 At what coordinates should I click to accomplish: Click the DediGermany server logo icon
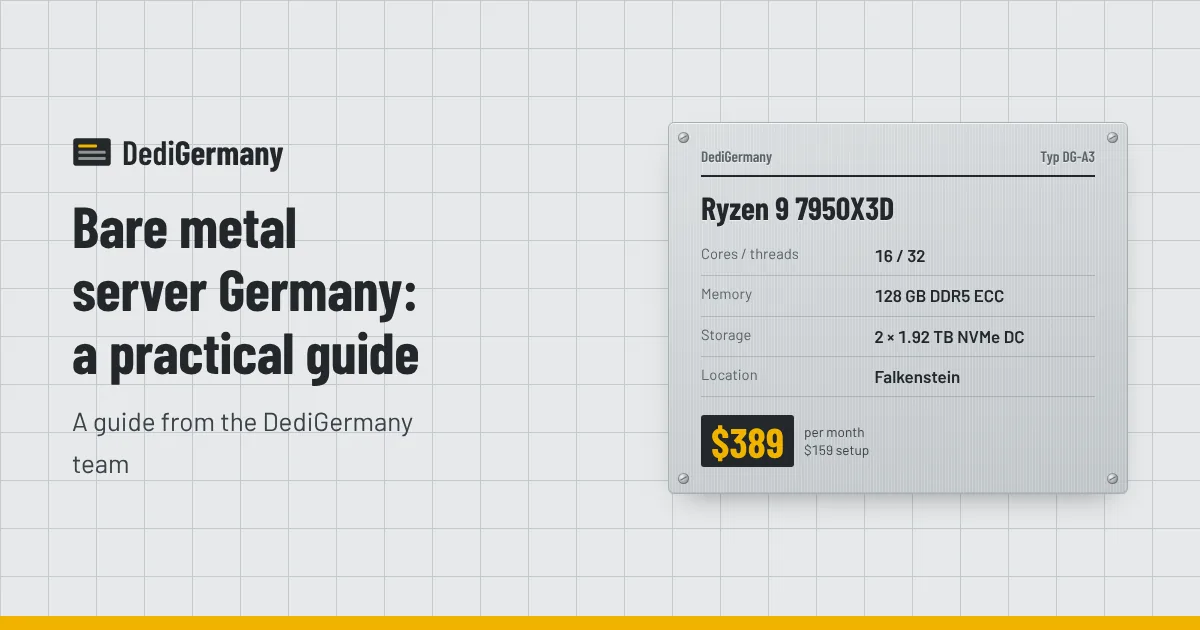92,153
